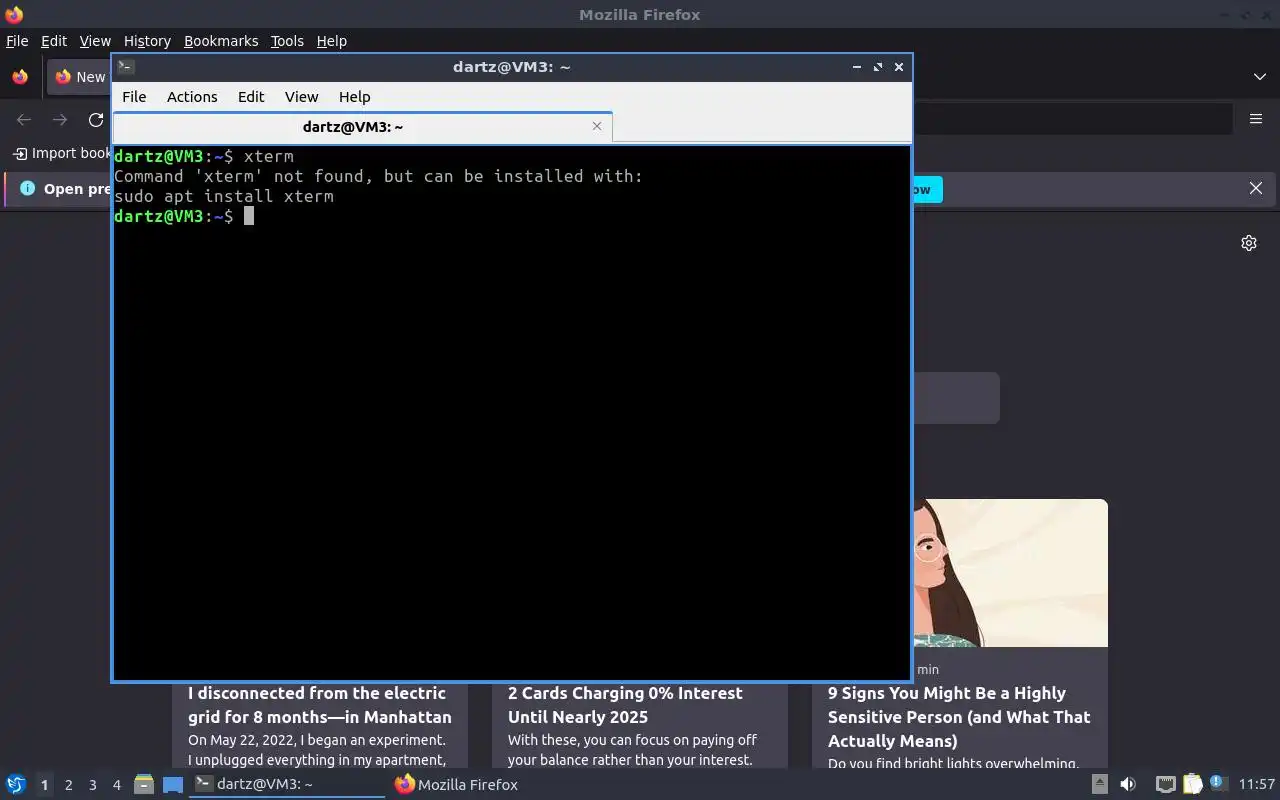The width and height of the screenshot is (1280, 800).
Task: Switch to virtual desktop 2
Action: pos(68,785)
